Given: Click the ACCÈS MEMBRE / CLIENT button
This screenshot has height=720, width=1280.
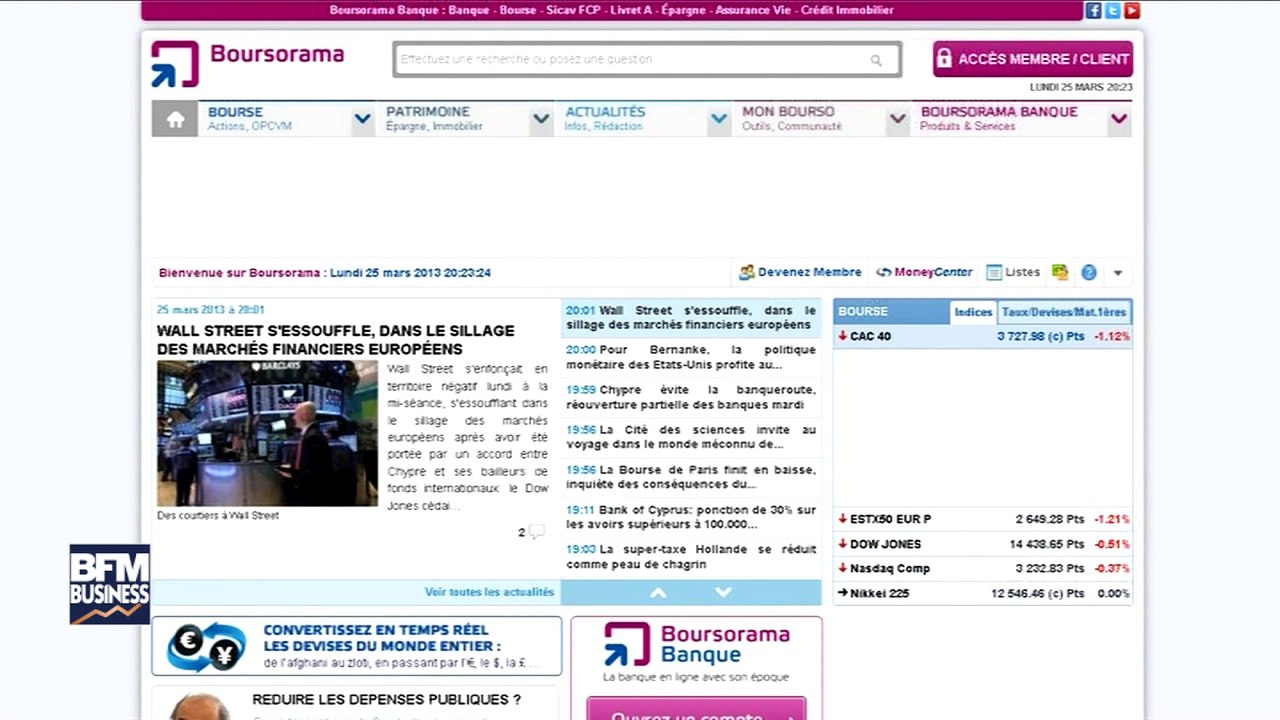Looking at the screenshot, I should click(1033, 59).
